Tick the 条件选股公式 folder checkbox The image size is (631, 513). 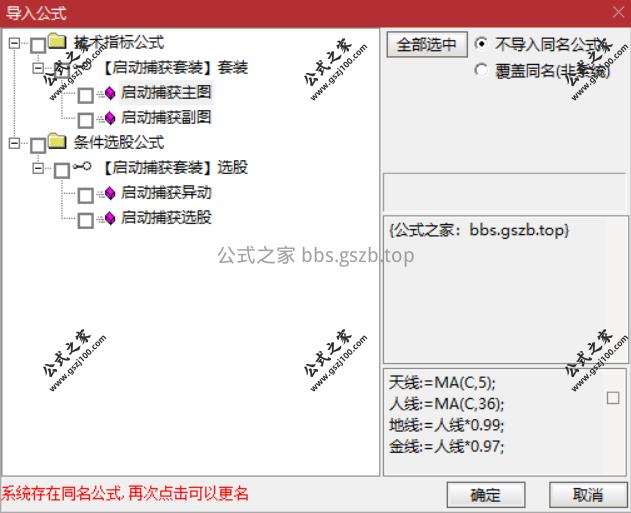point(38,146)
